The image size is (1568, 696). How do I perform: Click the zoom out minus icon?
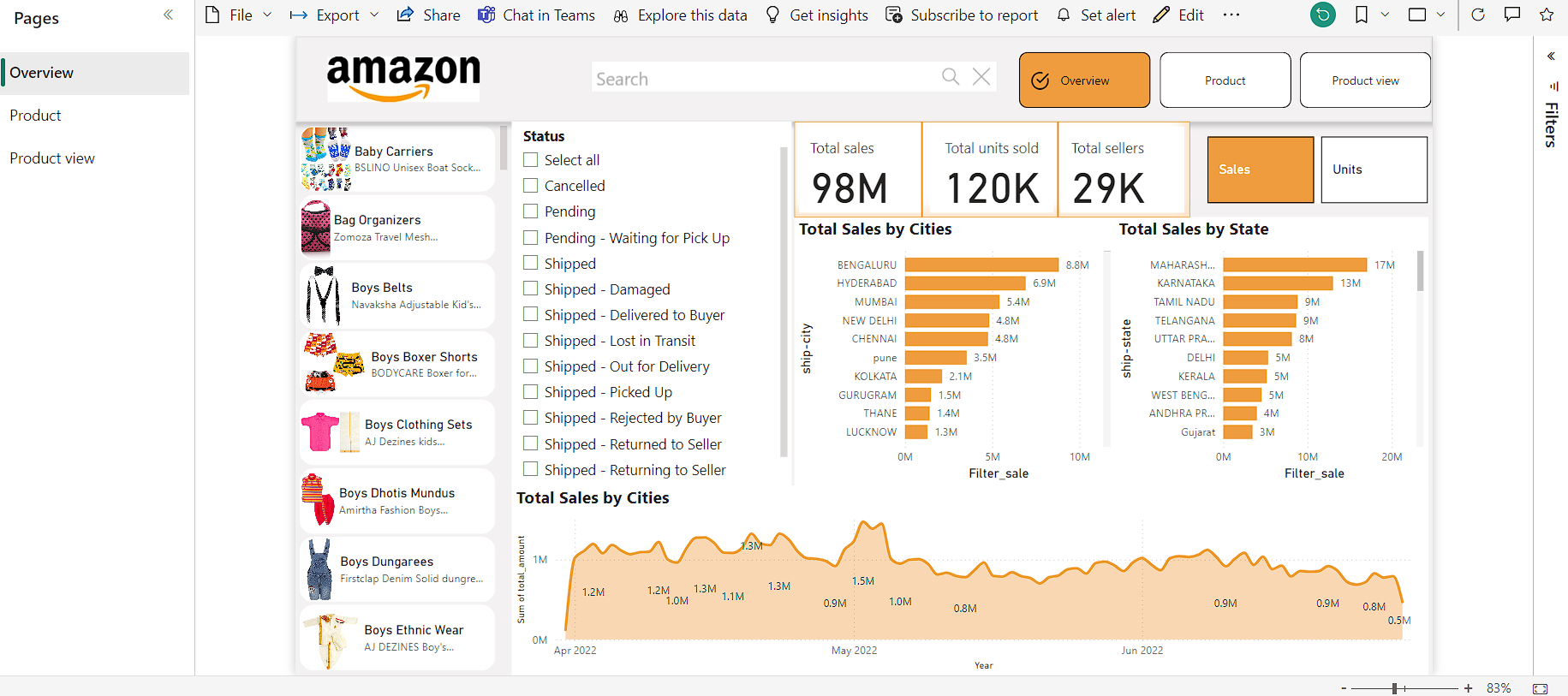[x=1344, y=688]
